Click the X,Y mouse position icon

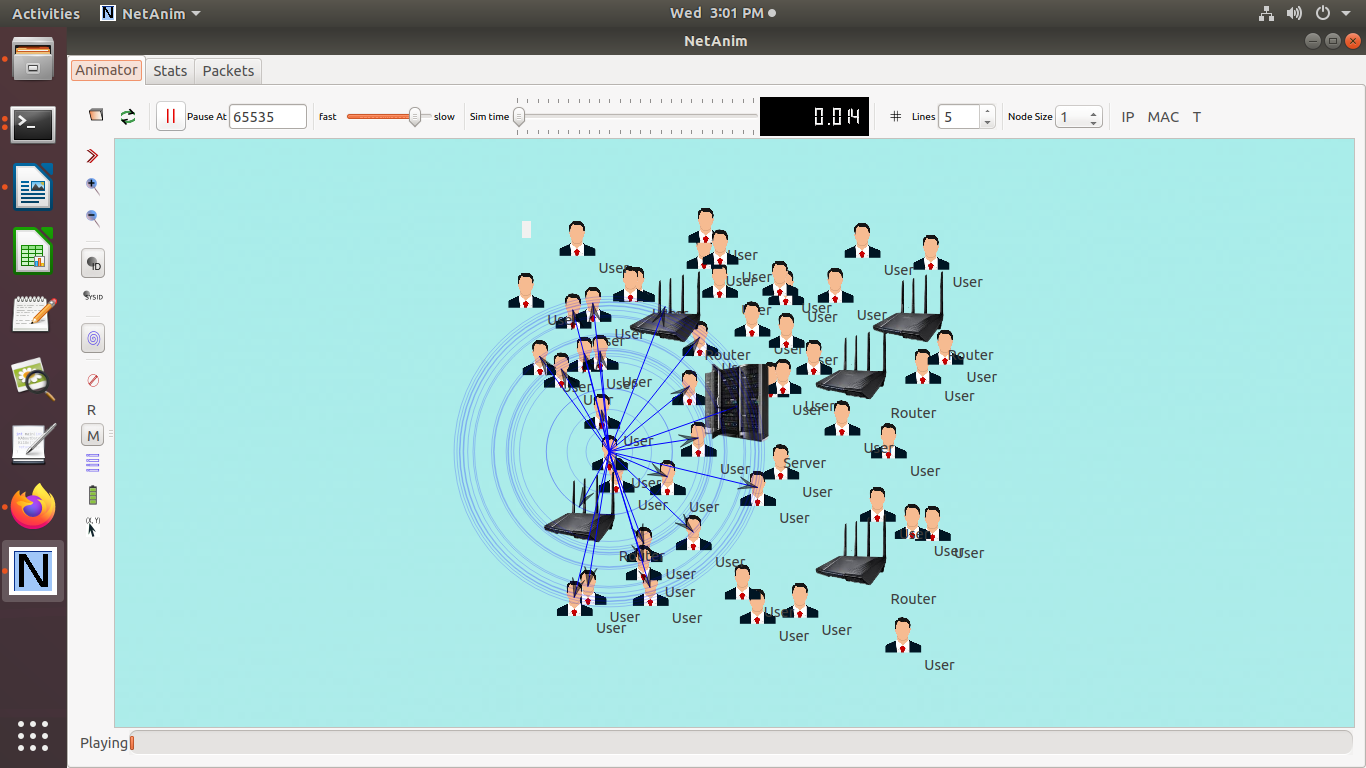pyautogui.click(x=93, y=527)
